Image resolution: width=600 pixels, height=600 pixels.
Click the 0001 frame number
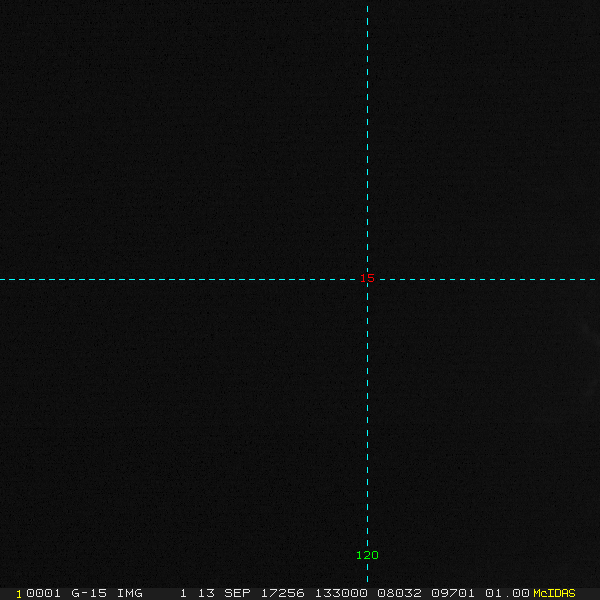click(x=43, y=593)
